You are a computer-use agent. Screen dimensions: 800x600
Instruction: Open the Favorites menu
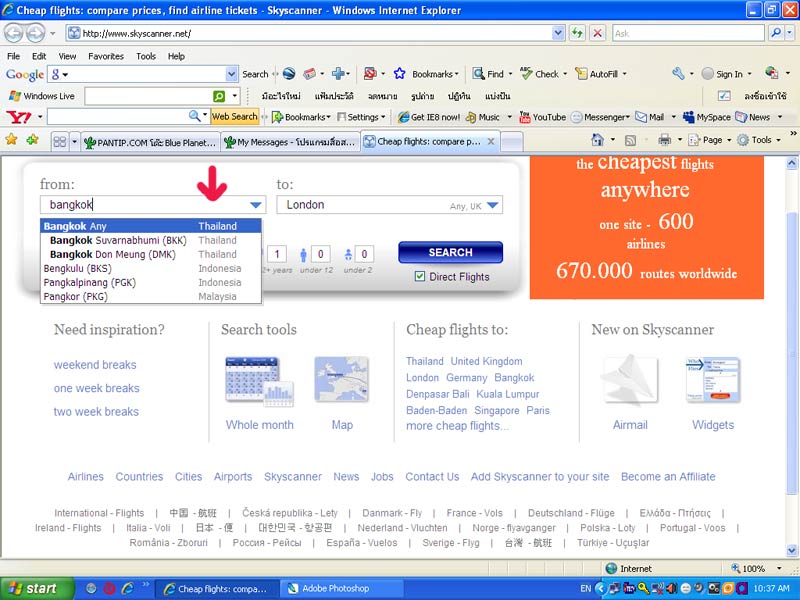tap(106, 56)
